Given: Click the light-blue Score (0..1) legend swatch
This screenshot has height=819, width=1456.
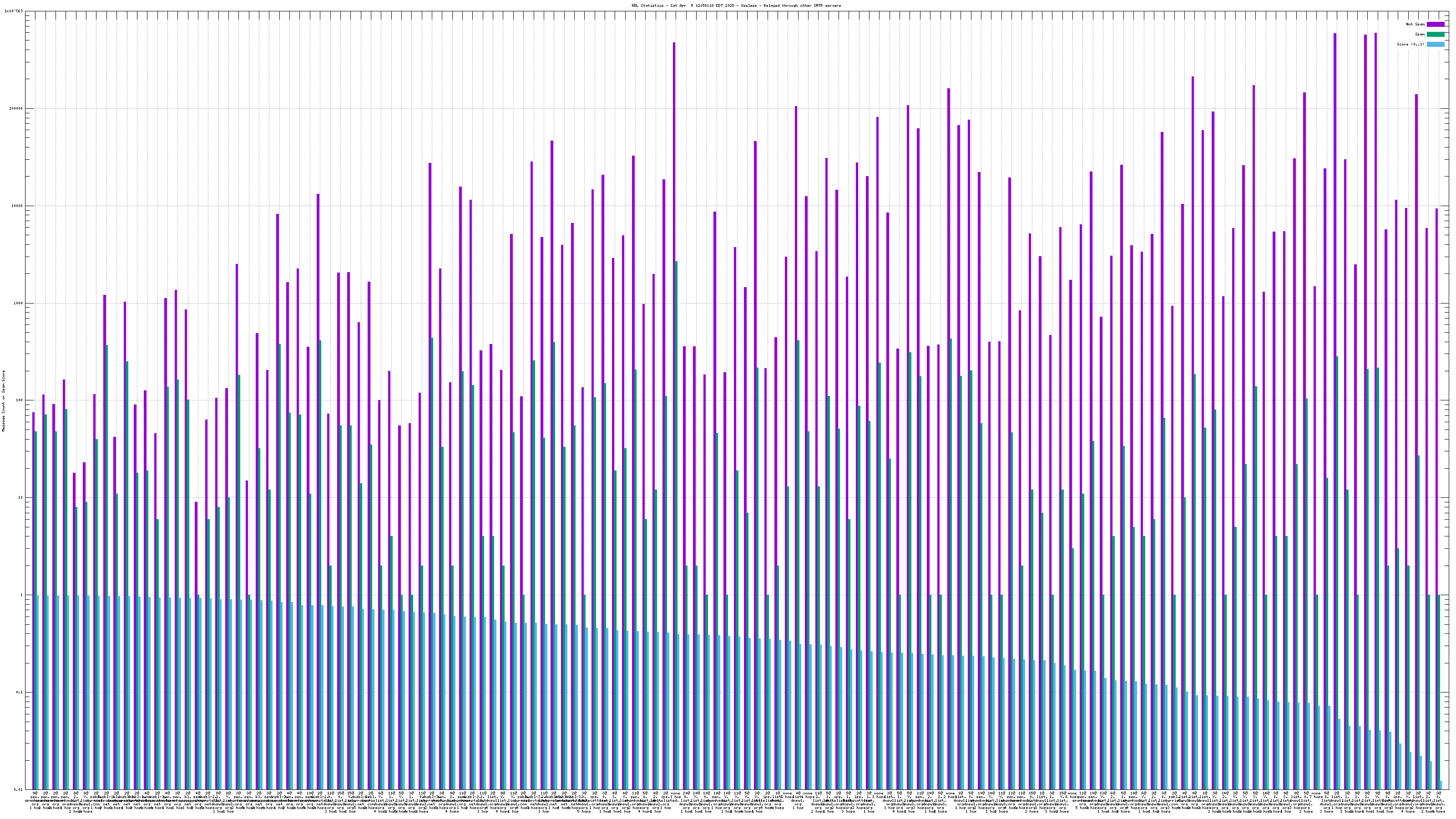Looking at the screenshot, I should [1435, 44].
